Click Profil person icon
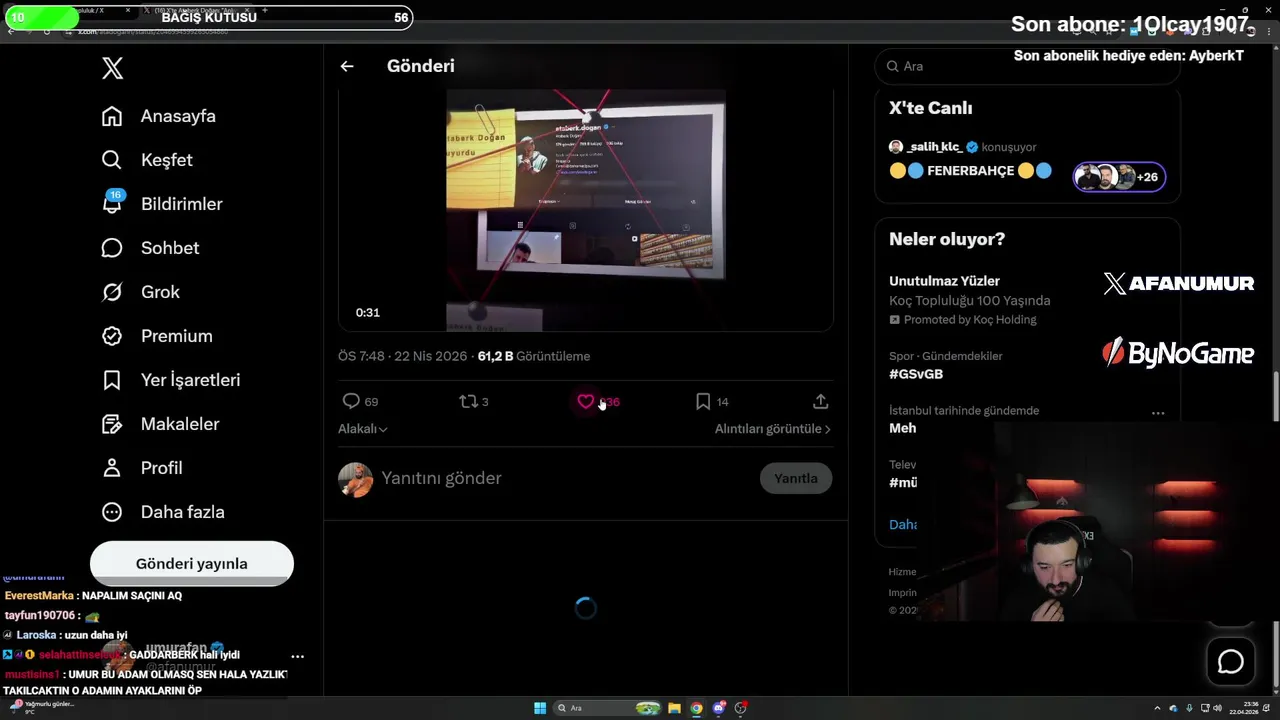The height and width of the screenshot is (720, 1280). point(112,468)
